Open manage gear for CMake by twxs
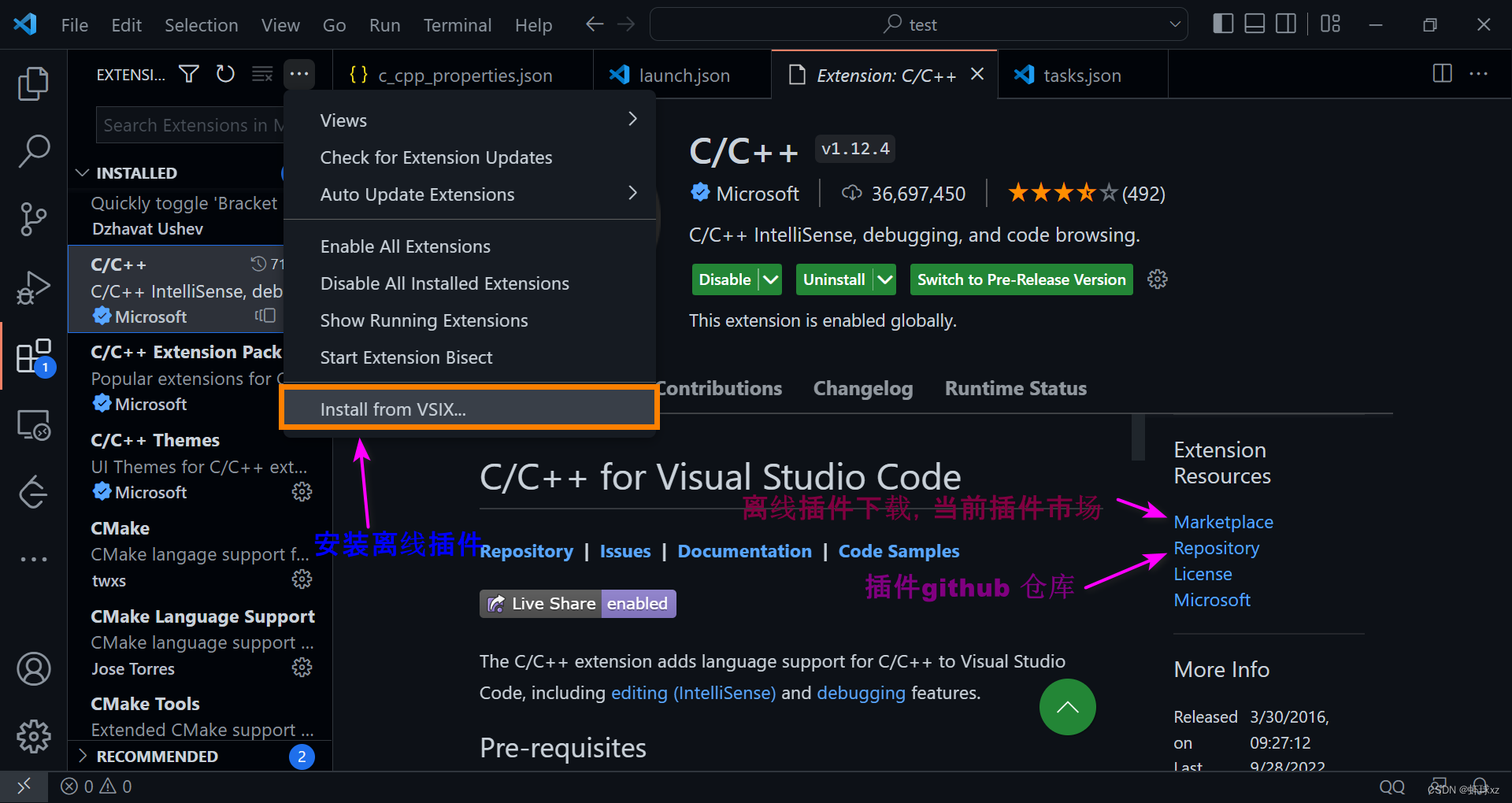Screen dimensions: 1512x803 302,580
